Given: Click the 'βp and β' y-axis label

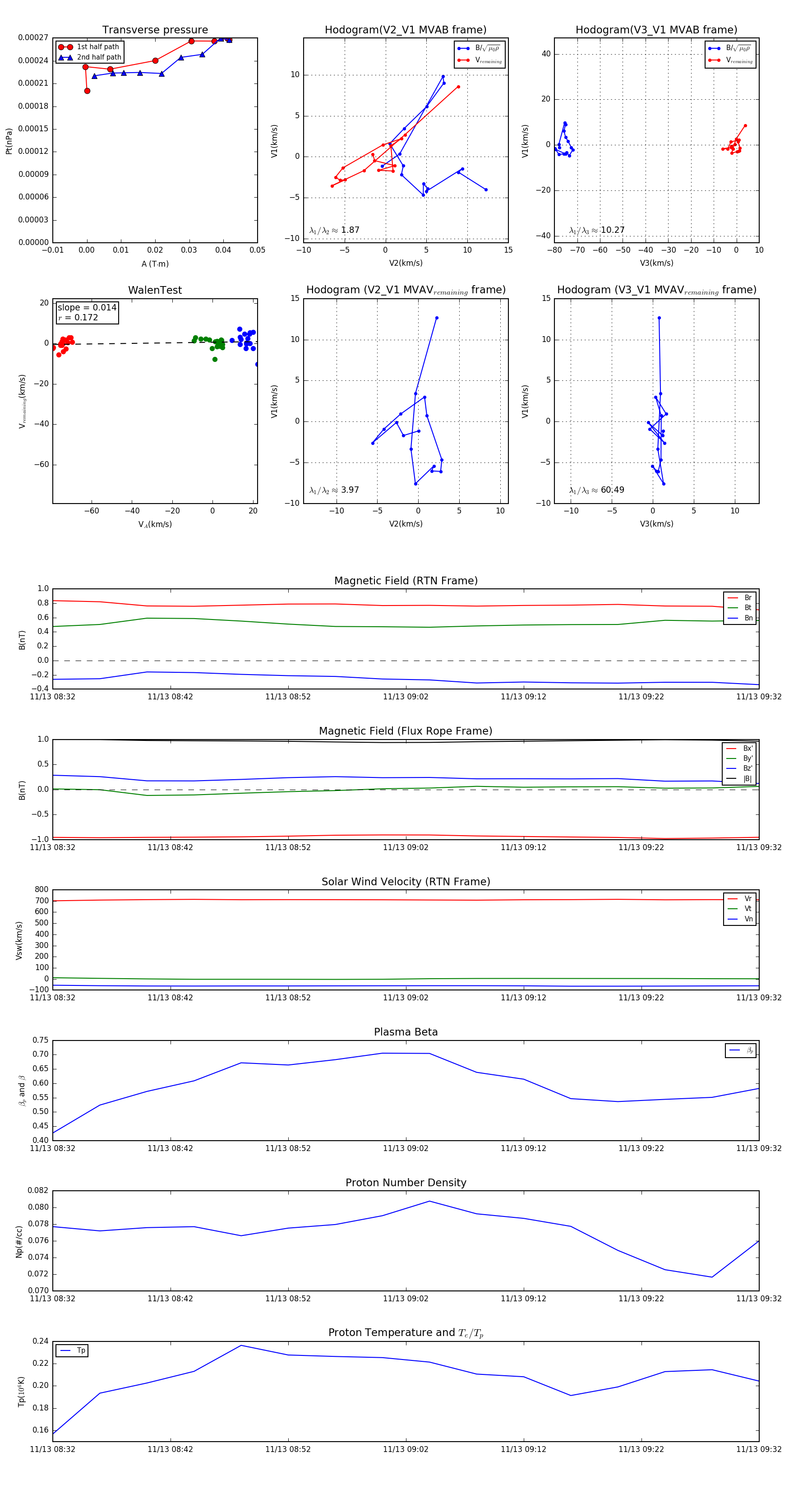Looking at the screenshot, I should [22, 1091].
